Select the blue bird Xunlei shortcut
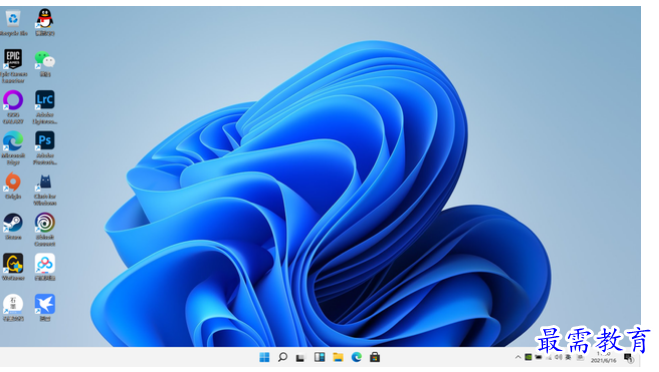The height and width of the screenshot is (372, 659). pyautogui.click(x=45, y=308)
